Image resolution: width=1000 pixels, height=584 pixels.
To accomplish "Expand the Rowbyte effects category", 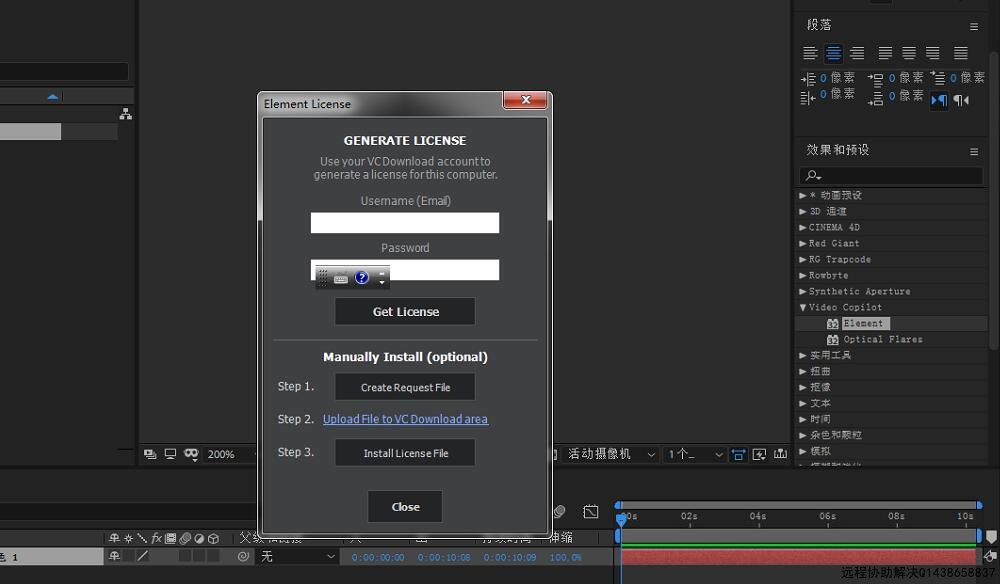I will [803, 275].
